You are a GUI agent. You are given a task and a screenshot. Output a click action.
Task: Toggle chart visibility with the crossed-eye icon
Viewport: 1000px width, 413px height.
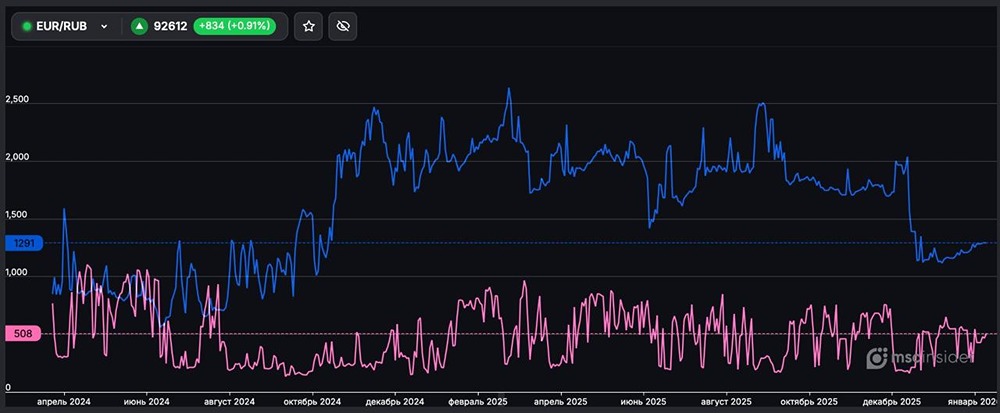tap(342, 27)
